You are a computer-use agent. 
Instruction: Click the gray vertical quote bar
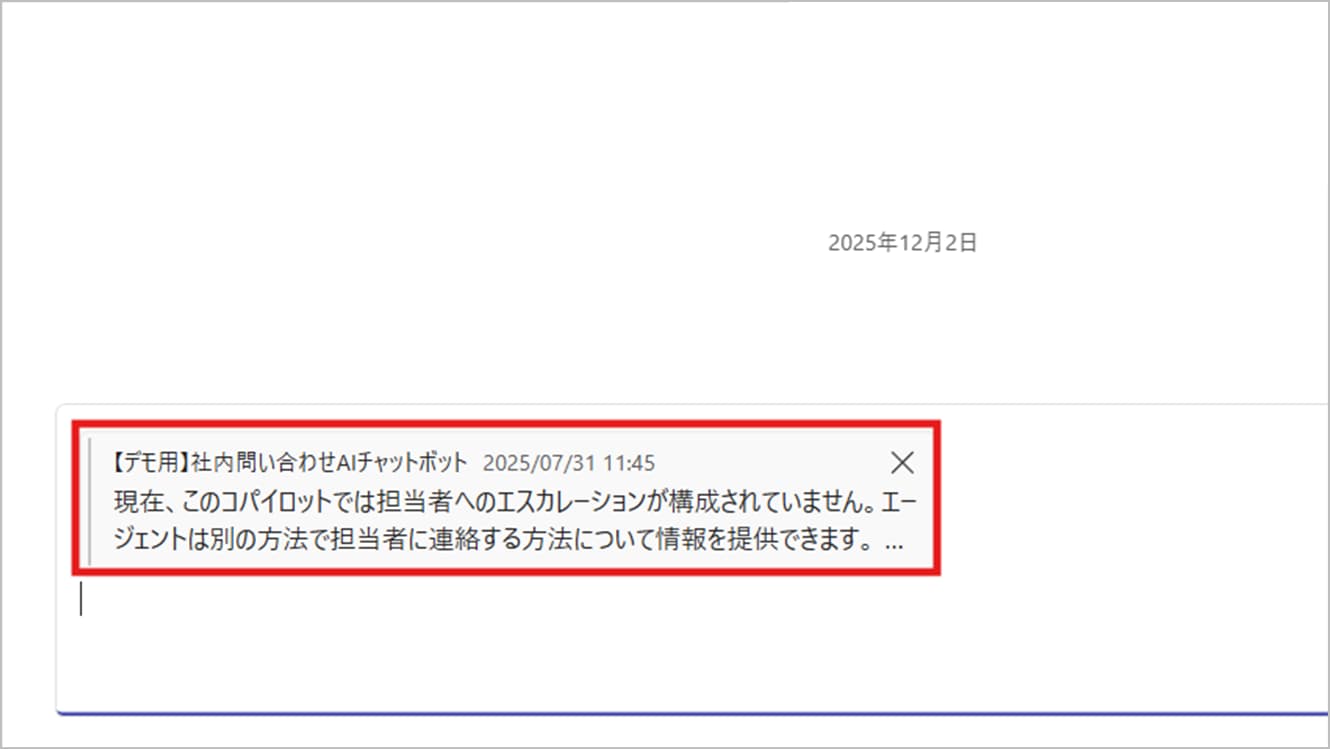90,500
